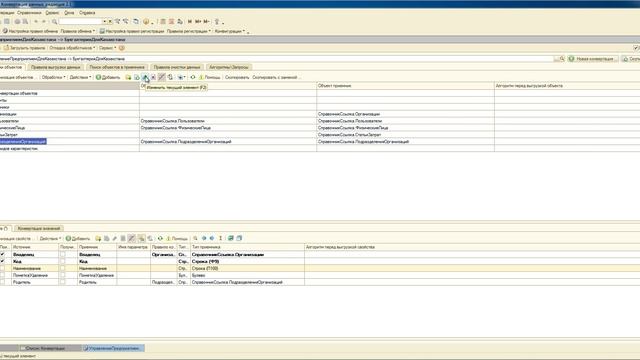The height and width of the screenshot is (360, 640).
Task: Click Добавить in the properties toolbar
Action: tap(78, 238)
